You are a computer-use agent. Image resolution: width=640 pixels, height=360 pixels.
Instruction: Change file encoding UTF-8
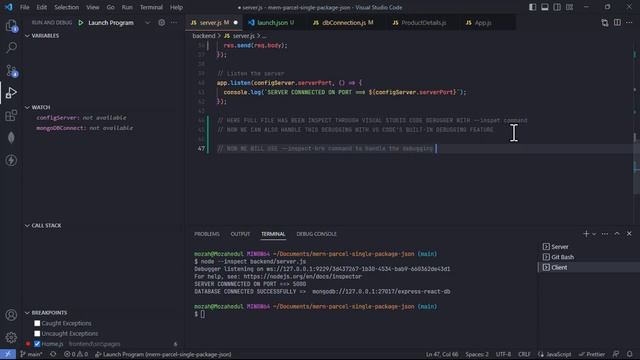coord(503,354)
